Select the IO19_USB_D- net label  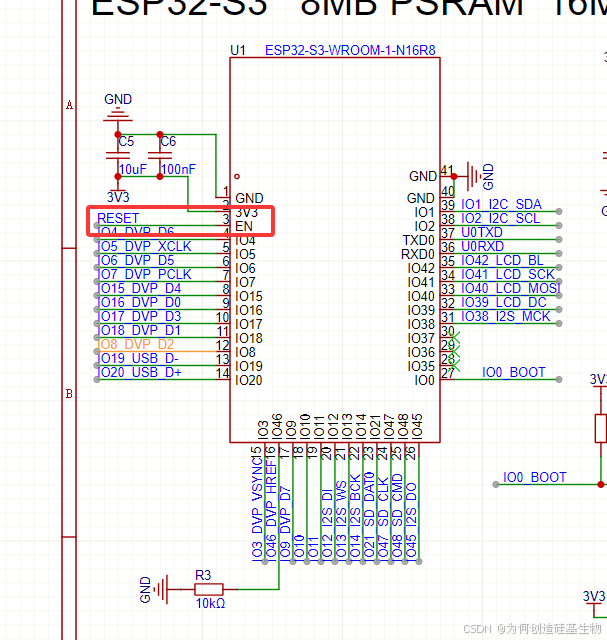click(138, 358)
